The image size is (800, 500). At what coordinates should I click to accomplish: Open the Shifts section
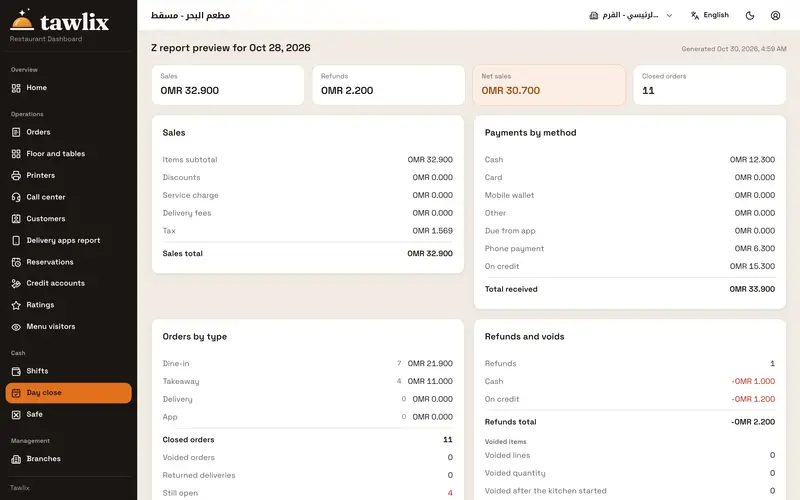click(x=68, y=371)
